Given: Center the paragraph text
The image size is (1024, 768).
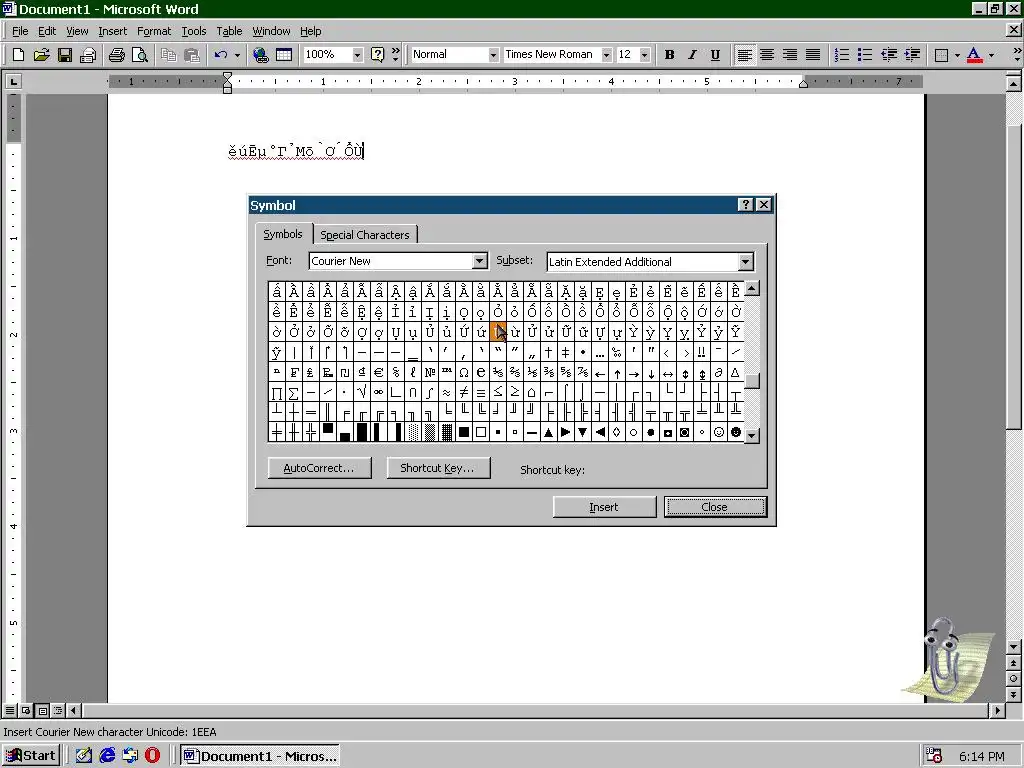Looking at the screenshot, I should click(767, 55).
